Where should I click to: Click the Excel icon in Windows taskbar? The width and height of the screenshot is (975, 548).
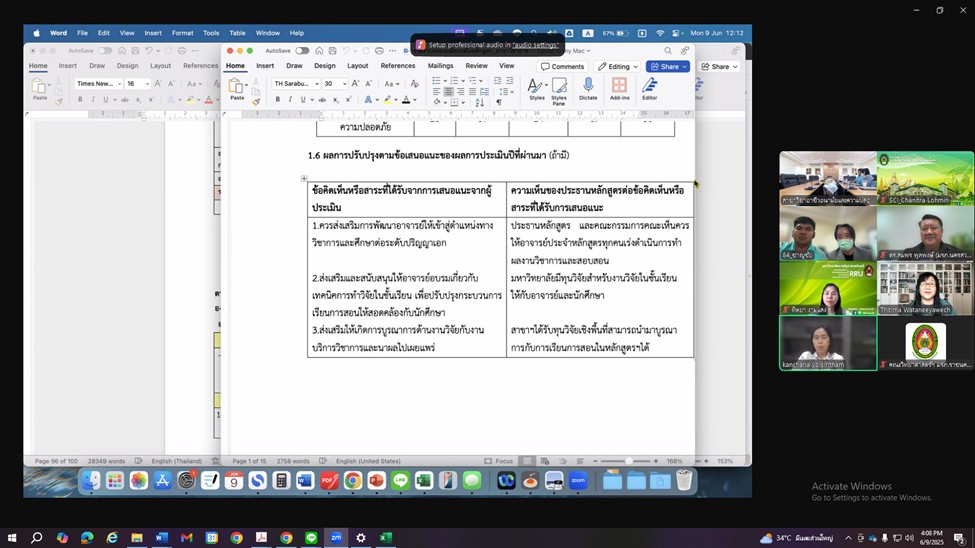point(385,538)
